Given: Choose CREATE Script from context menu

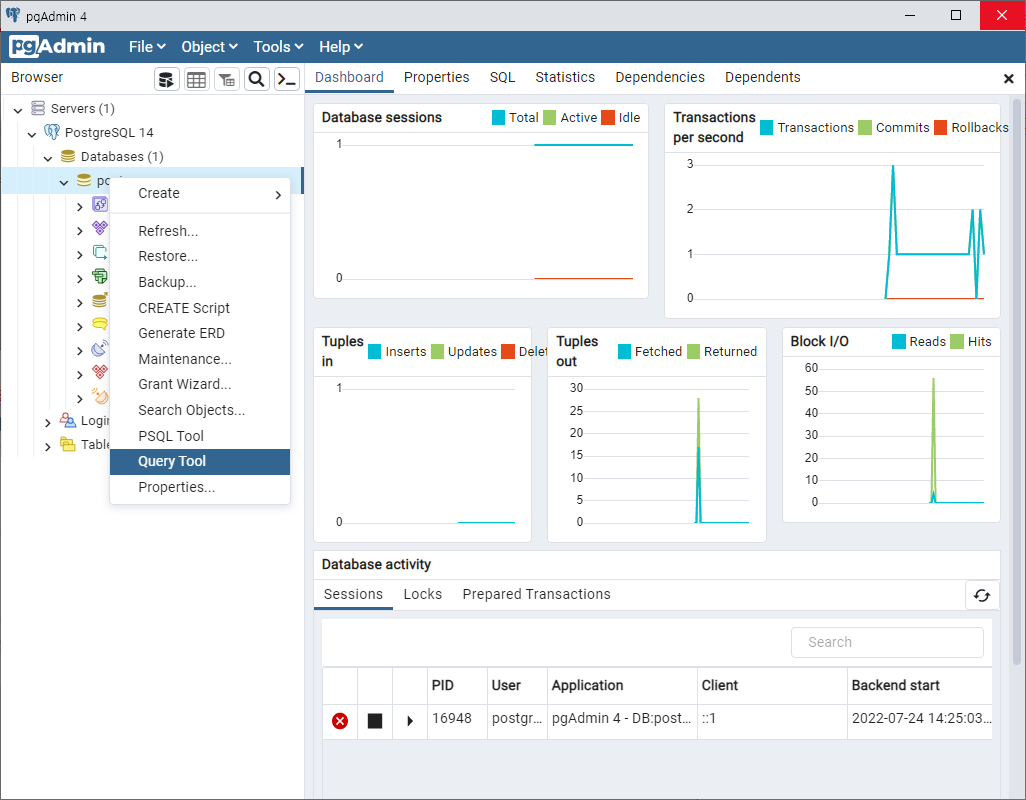Looking at the screenshot, I should (200, 307).
